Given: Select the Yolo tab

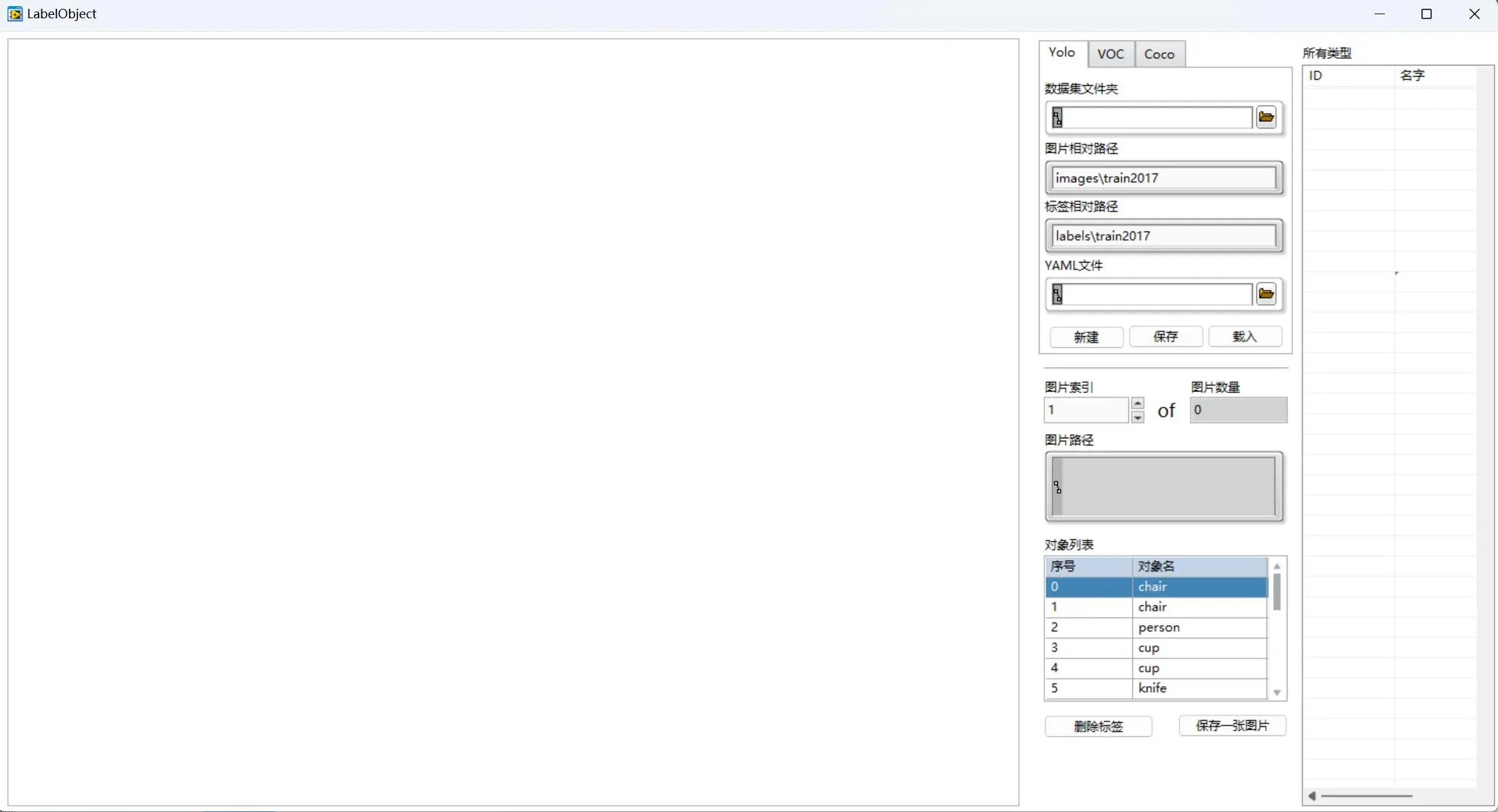Looking at the screenshot, I should pos(1061,53).
